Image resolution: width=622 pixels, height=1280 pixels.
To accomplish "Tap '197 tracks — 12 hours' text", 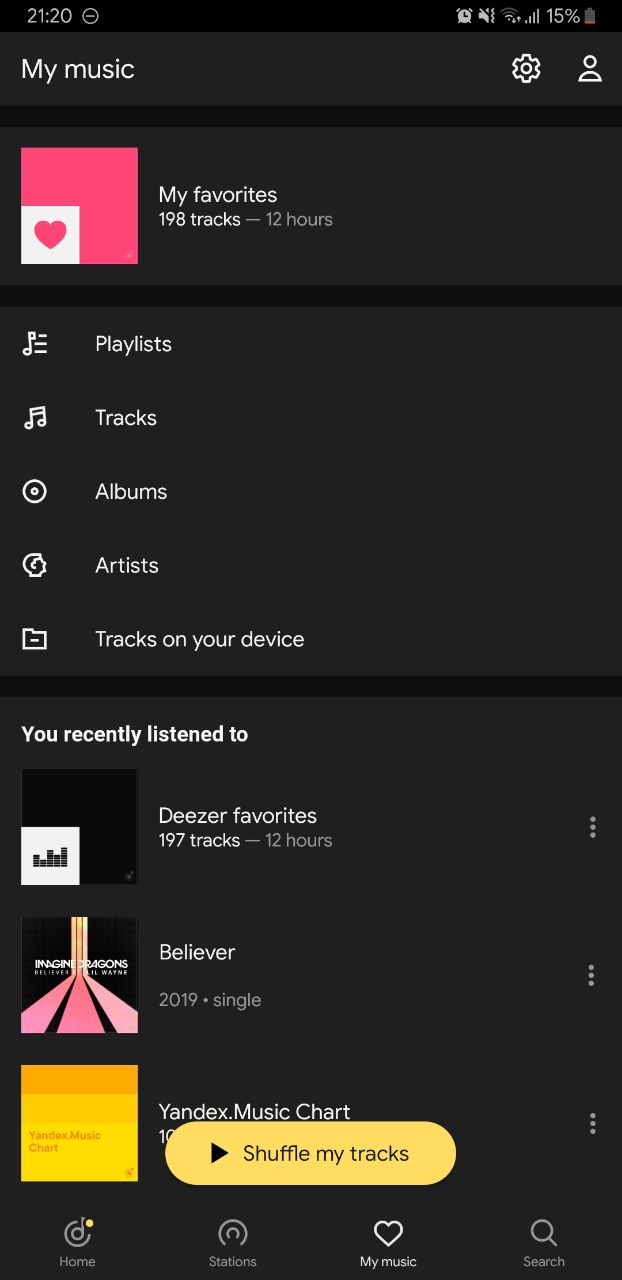I will click(246, 841).
